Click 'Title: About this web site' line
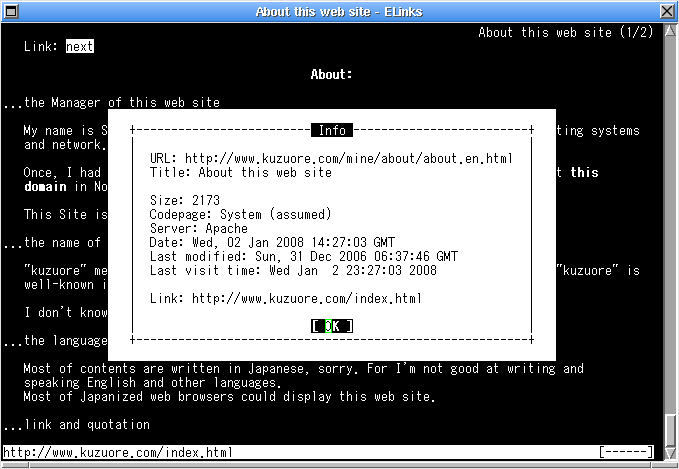Image resolution: width=679 pixels, height=469 pixels. [x=241, y=172]
